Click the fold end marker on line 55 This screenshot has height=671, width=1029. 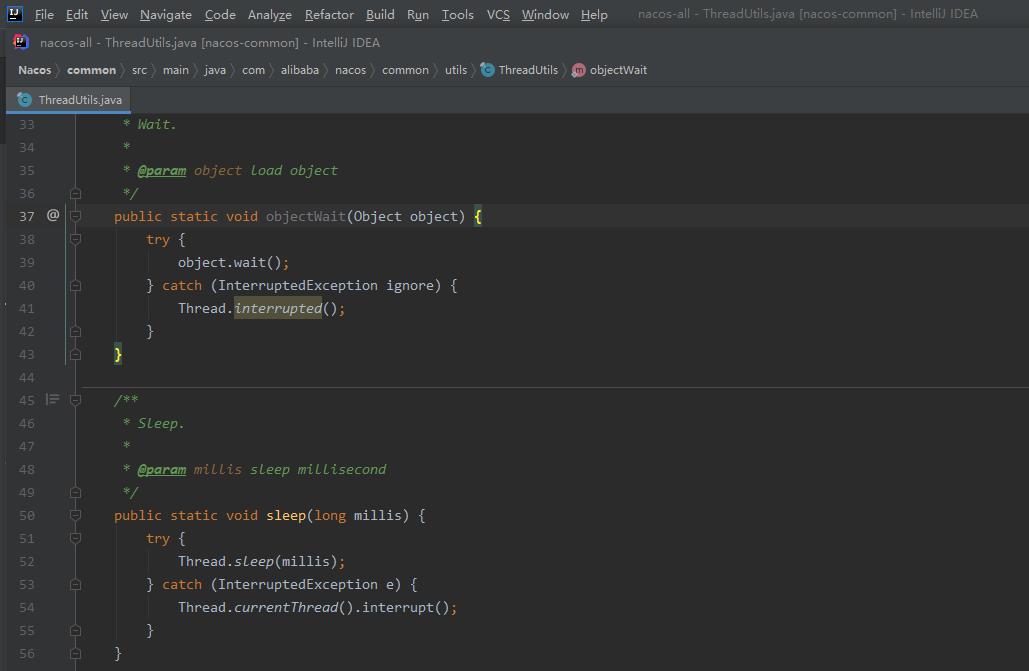[x=75, y=630]
